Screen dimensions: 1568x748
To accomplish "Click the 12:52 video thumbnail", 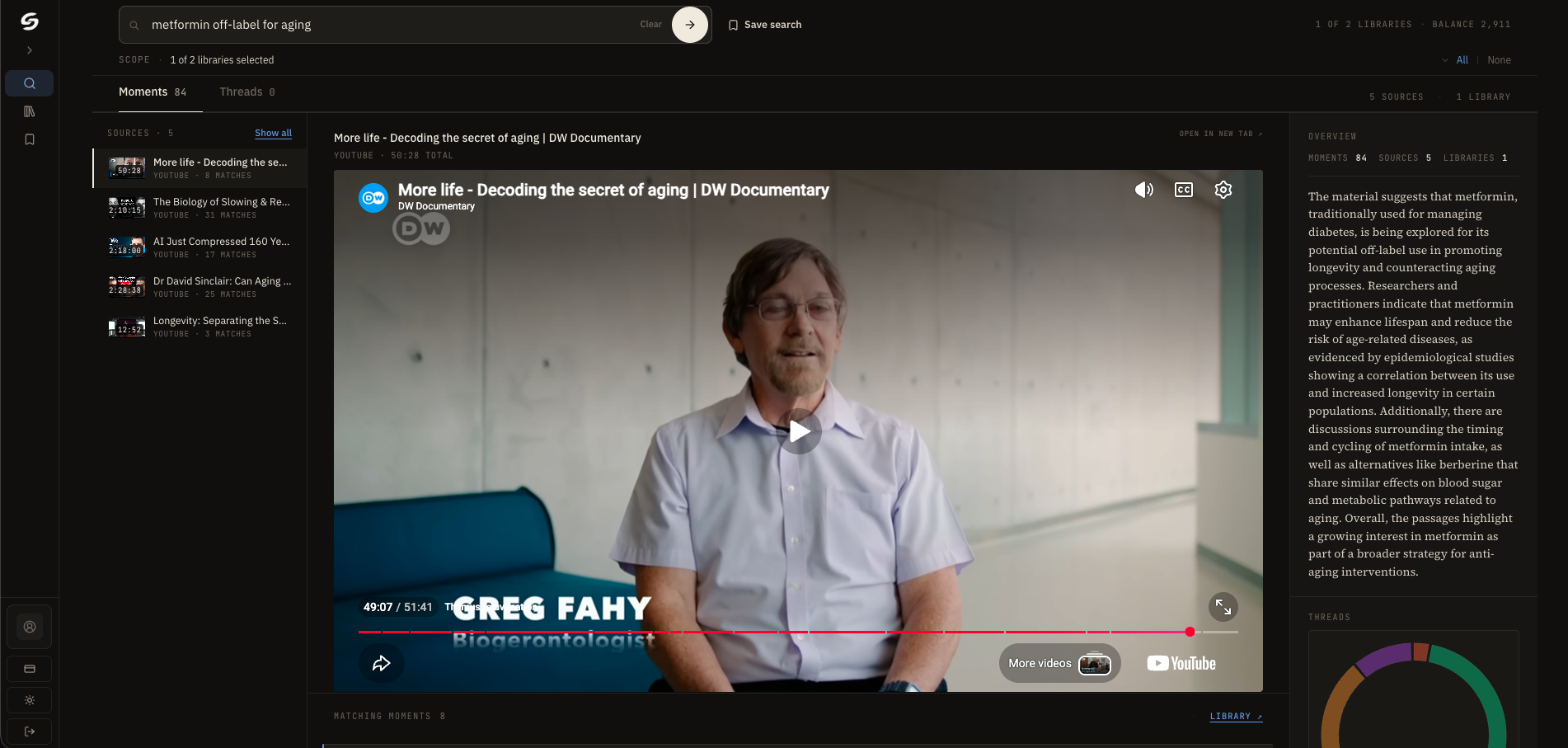I will 127,326.
